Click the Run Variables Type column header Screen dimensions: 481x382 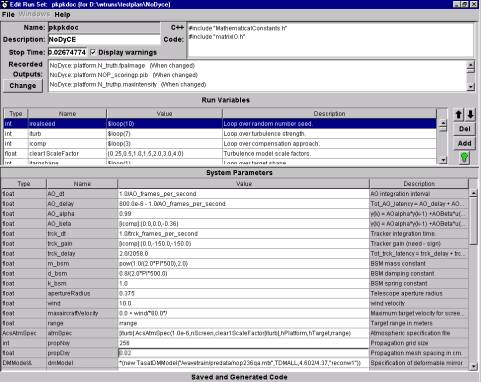(x=16, y=114)
